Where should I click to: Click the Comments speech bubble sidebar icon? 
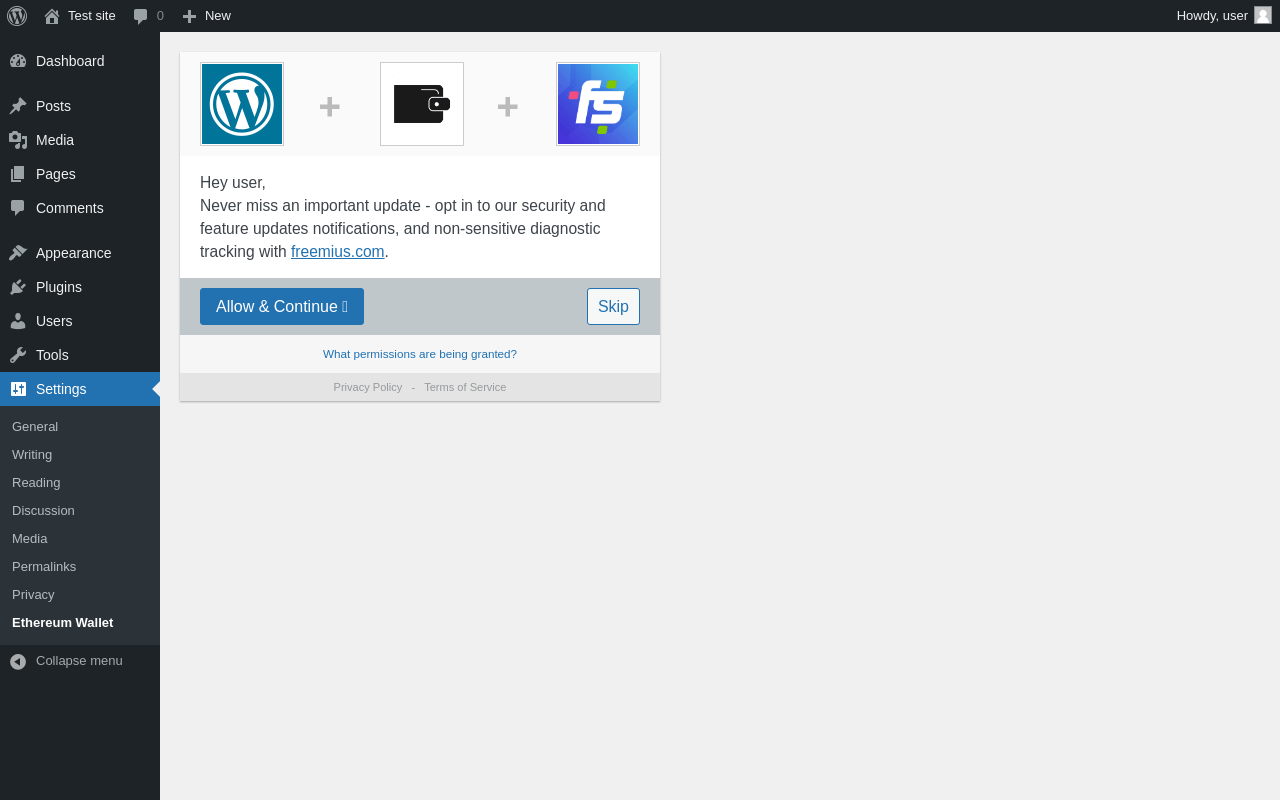point(18,208)
